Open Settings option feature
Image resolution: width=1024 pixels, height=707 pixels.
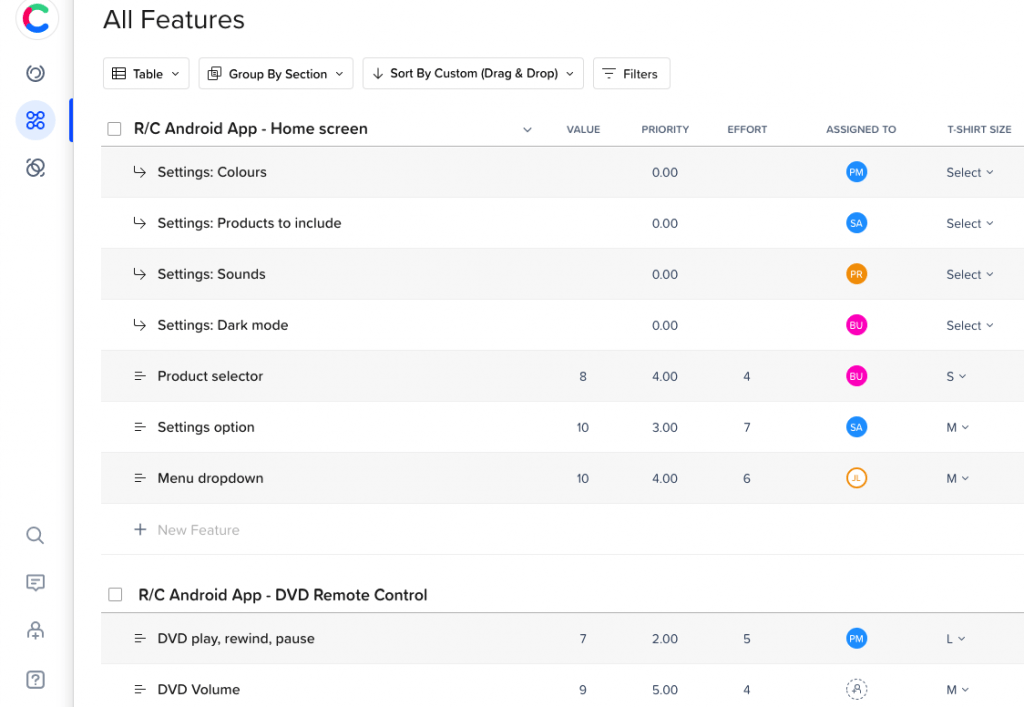pos(206,427)
